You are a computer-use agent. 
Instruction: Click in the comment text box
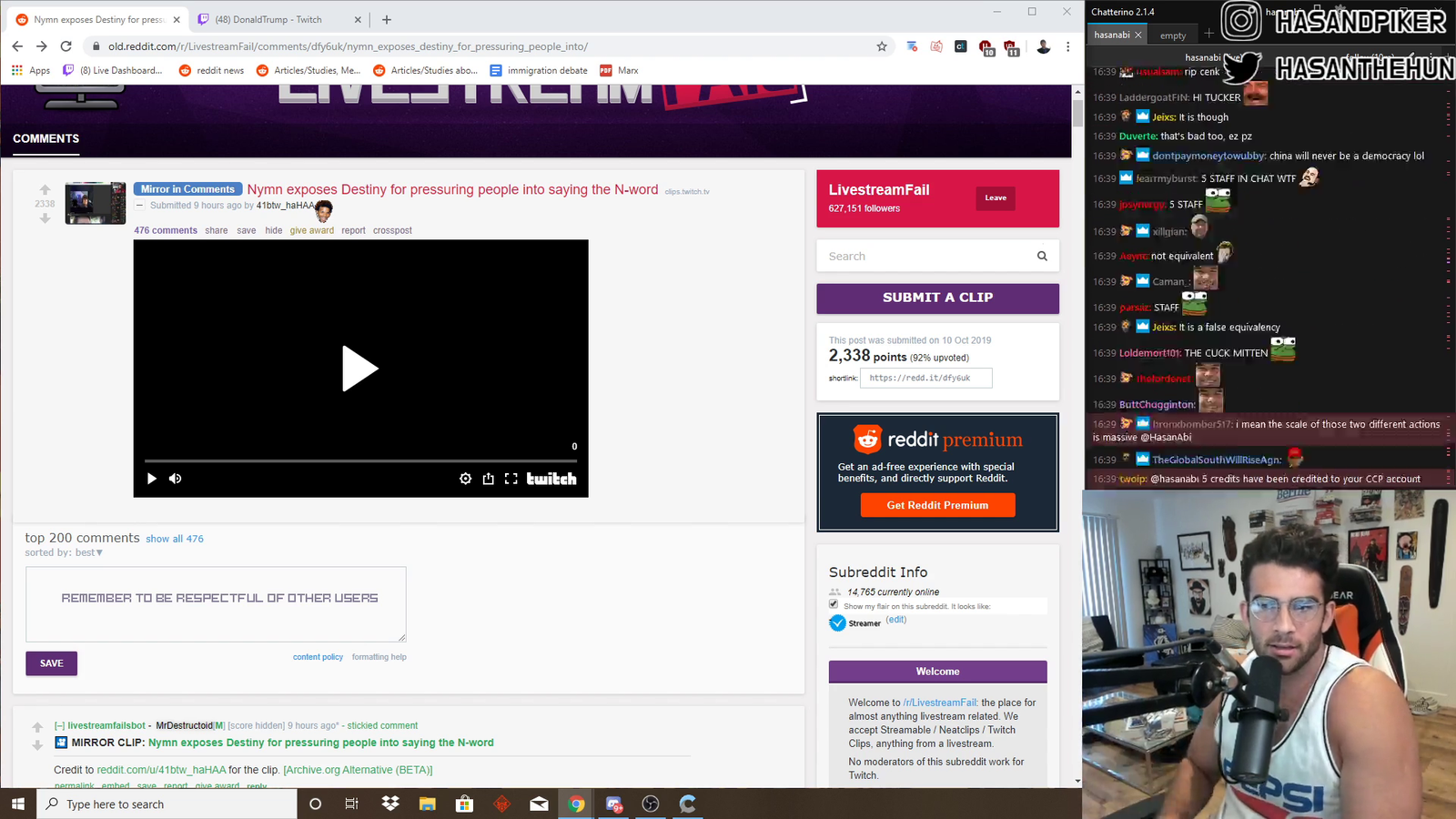click(216, 604)
